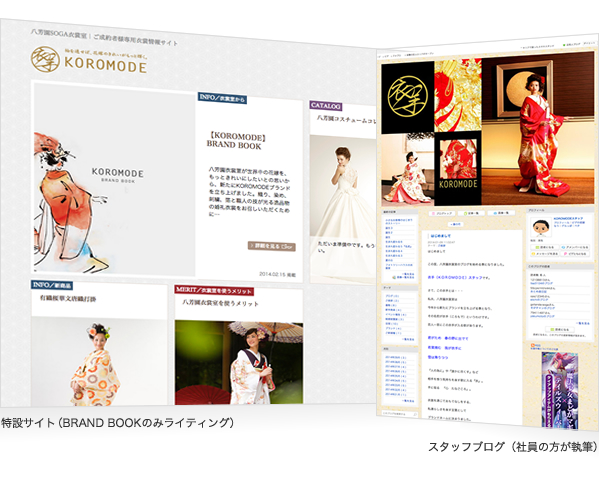Viewport: 600px width, 482px height.
Task: Click the green-icon middle blog navigation button
Action: pyautogui.click(x=473, y=213)
